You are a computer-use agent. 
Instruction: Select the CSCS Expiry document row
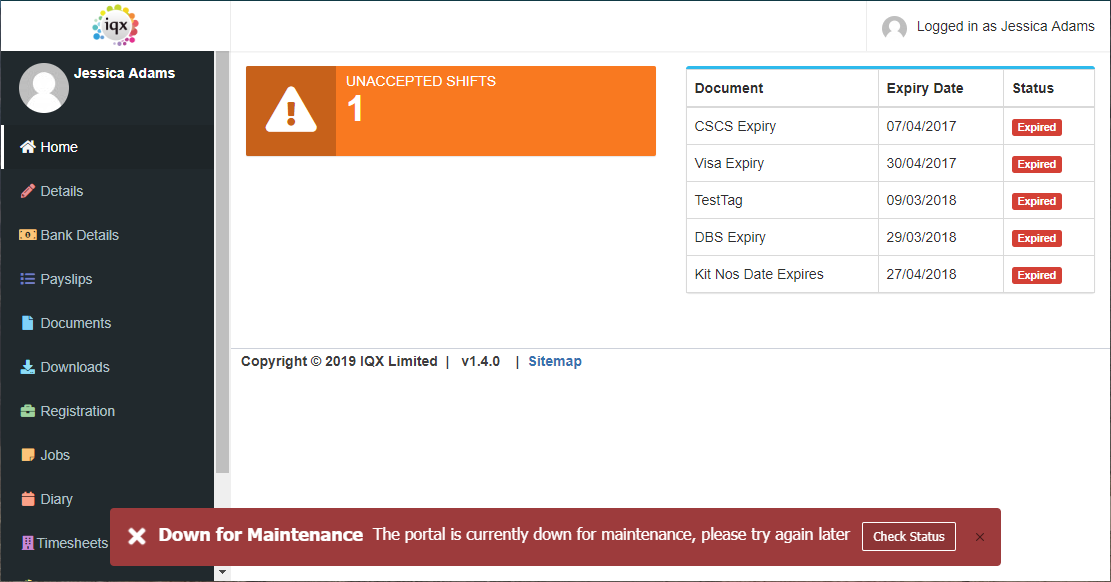(890, 126)
